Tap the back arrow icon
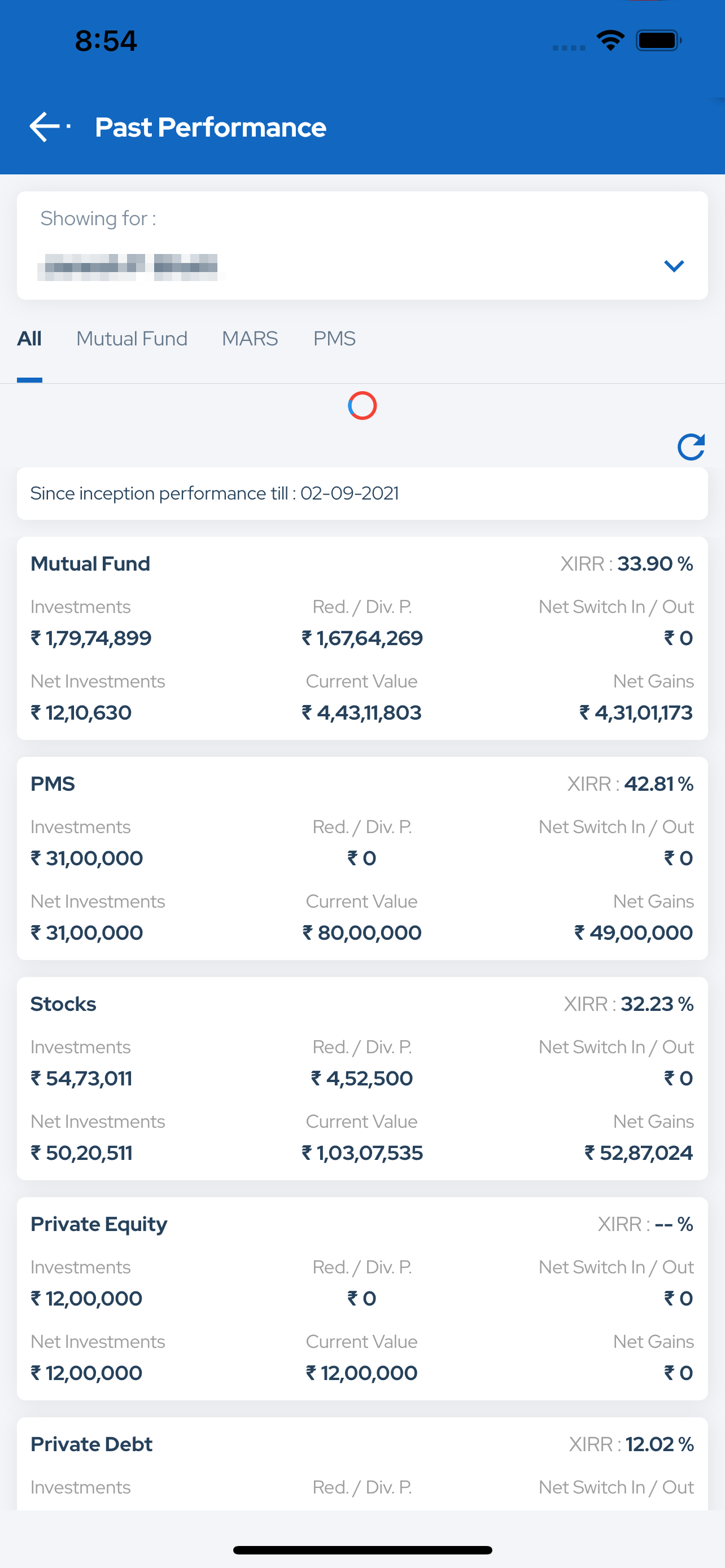Image resolution: width=725 pixels, height=1568 pixels. point(45,126)
